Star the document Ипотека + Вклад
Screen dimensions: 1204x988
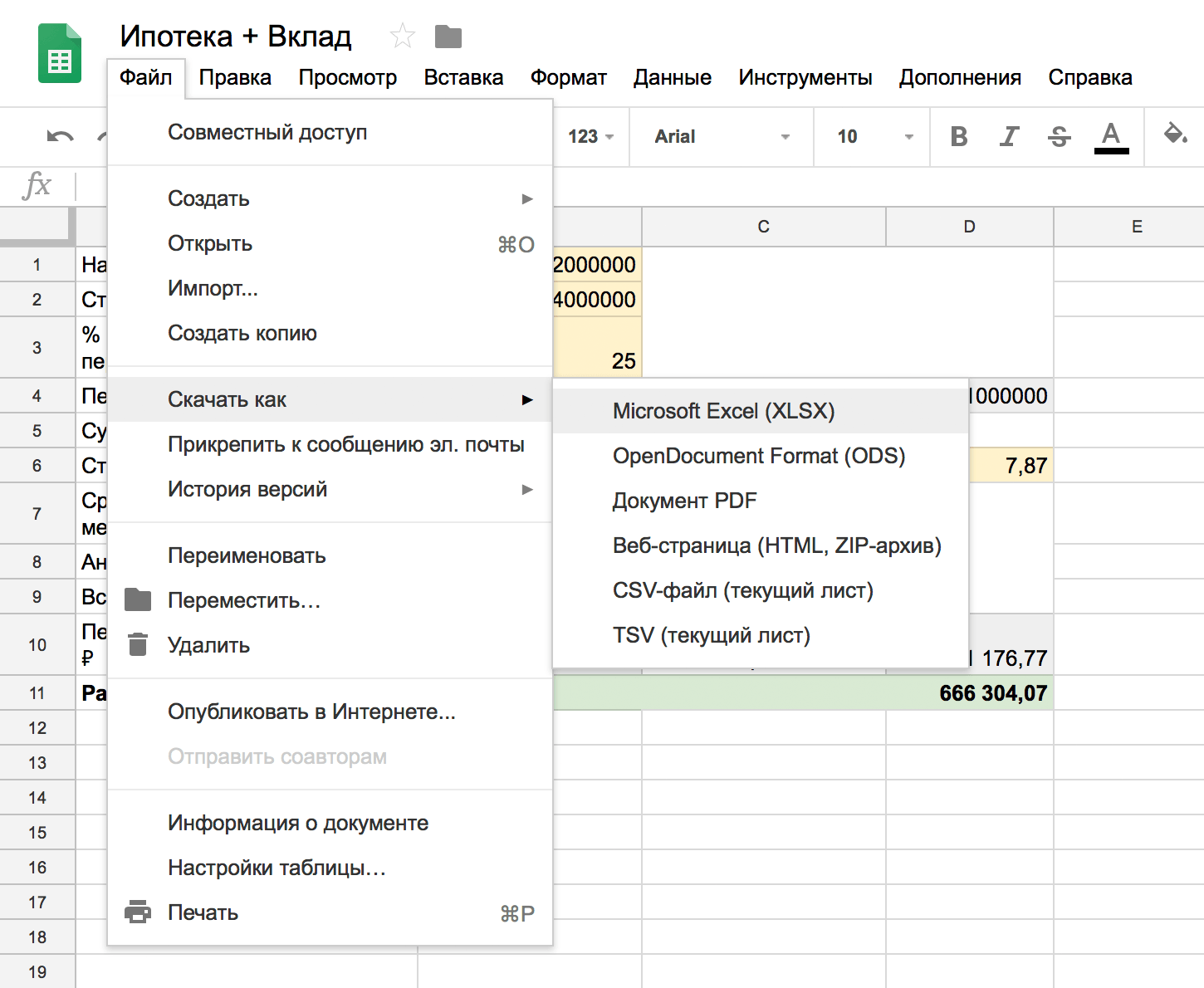pos(403,36)
